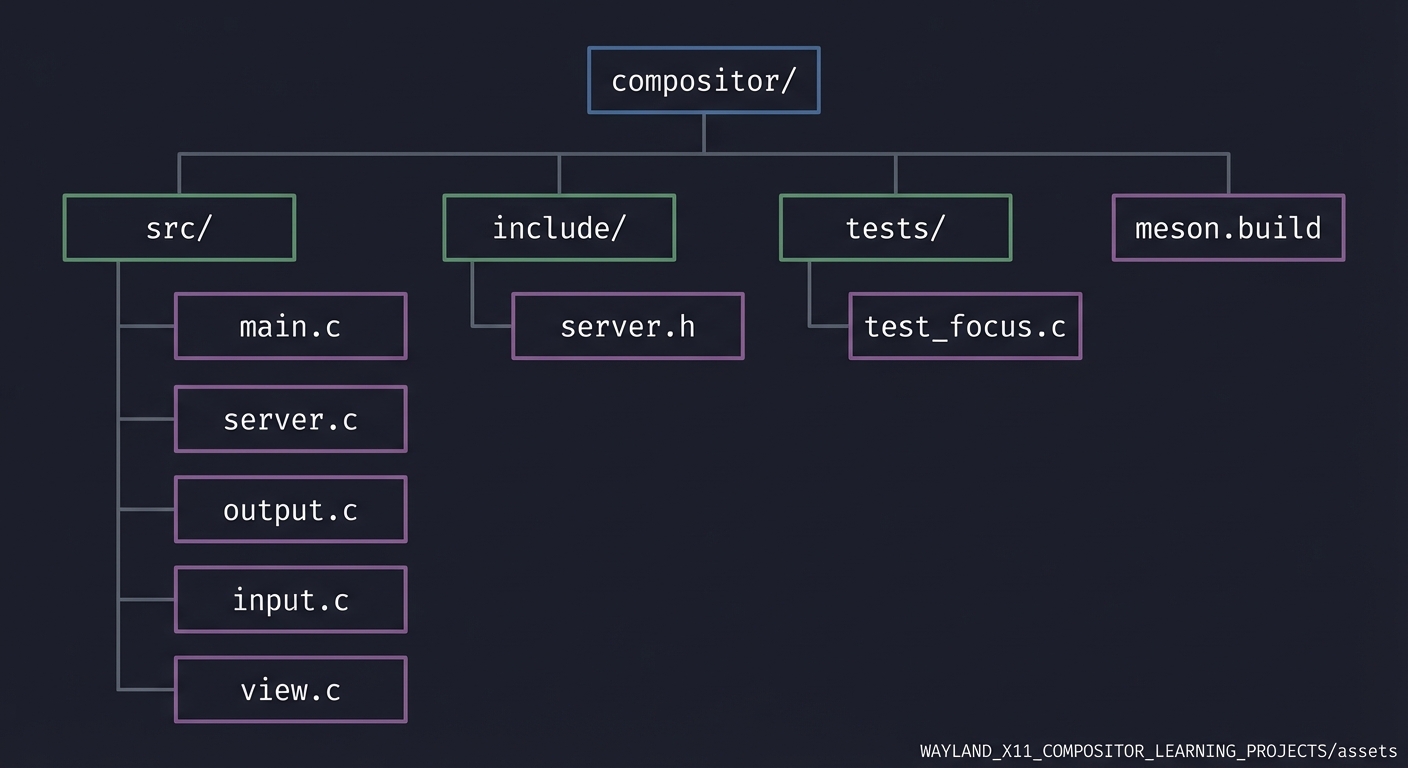Image resolution: width=1408 pixels, height=768 pixels.
Task: Click the branch line left of main.c
Action: coord(145,326)
